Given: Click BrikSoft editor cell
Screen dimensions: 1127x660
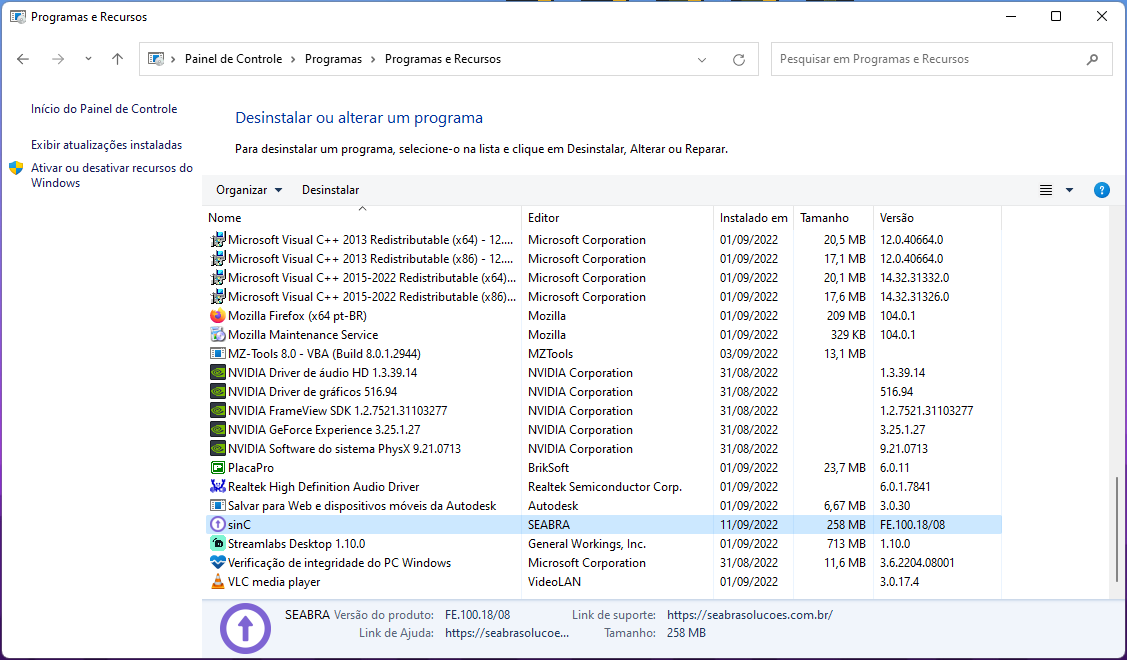Looking at the screenshot, I should pos(548,468).
